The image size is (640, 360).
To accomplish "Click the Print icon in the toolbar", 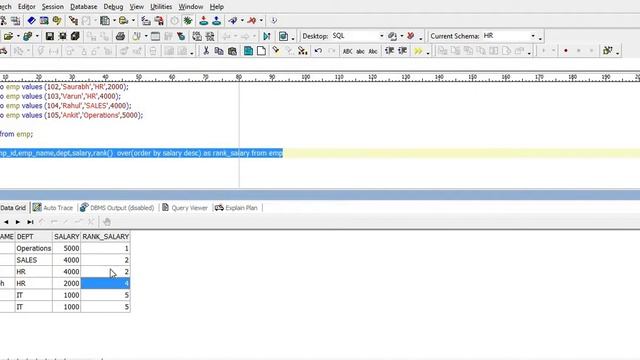I will click(x=120, y=36).
